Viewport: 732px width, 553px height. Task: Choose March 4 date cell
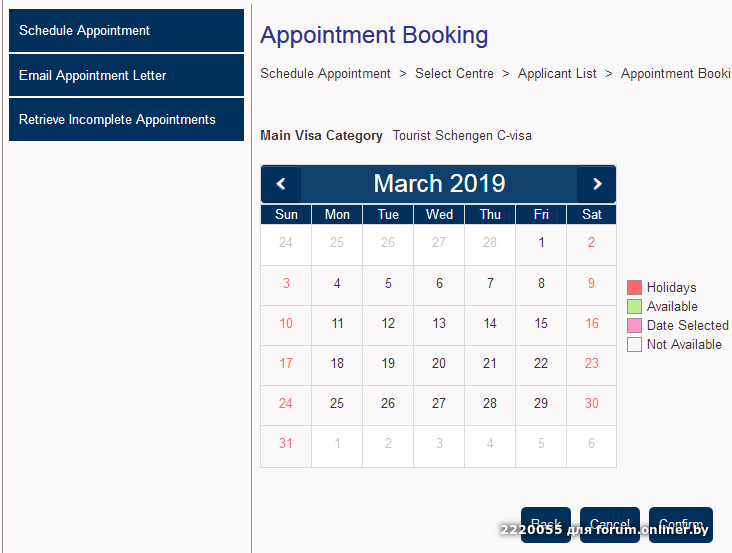337,284
